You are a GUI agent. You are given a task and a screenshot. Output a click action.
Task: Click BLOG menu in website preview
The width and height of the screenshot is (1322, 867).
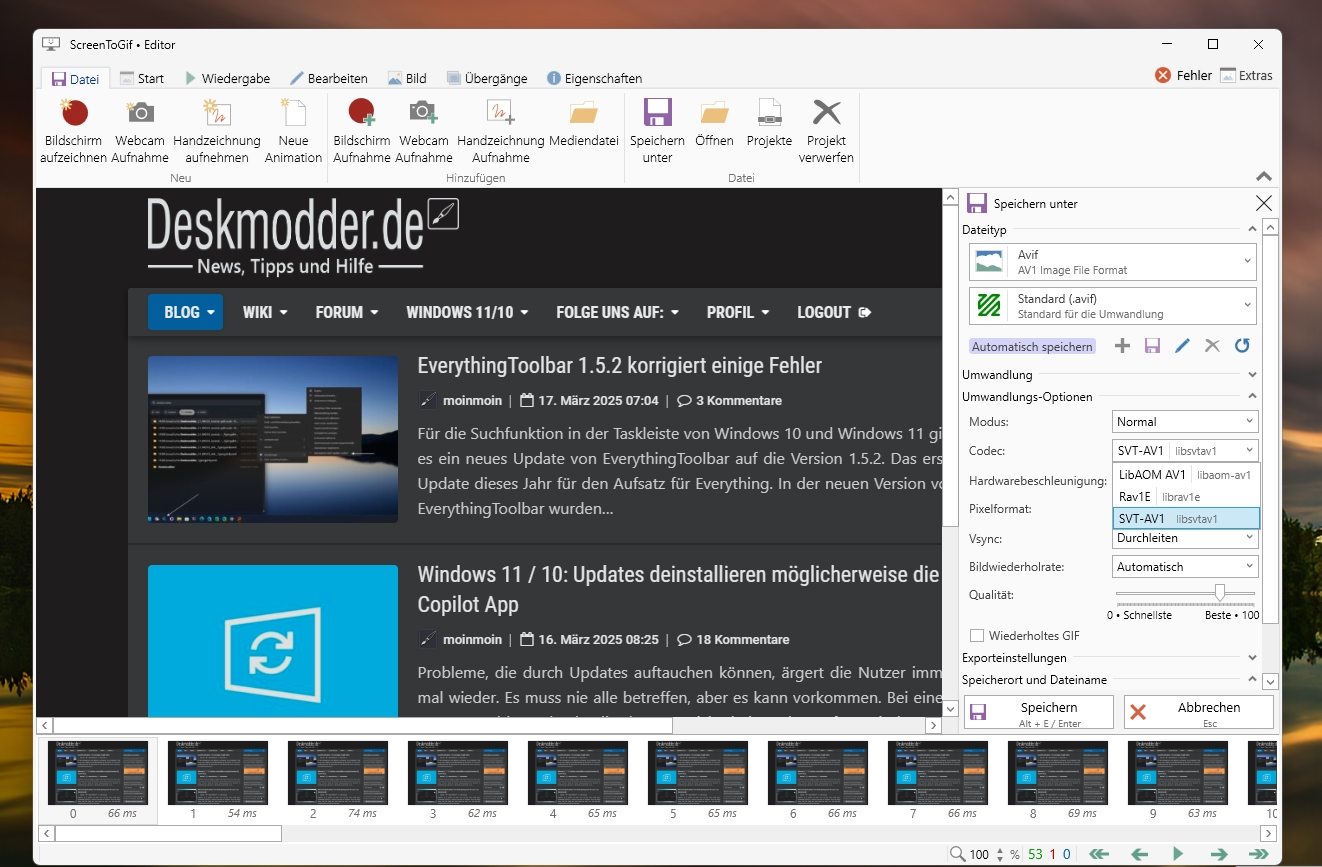pyautogui.click(x=185, y=312)
